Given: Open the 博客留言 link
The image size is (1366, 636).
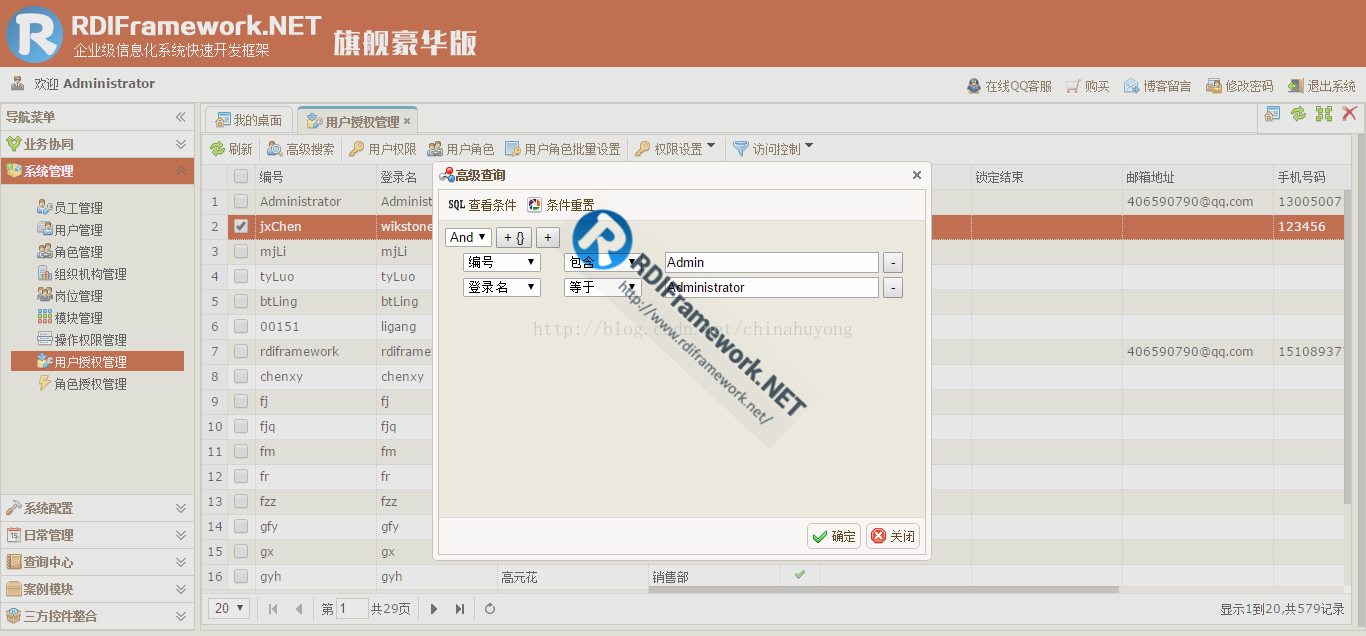Looking at the screenshot, I should [x=1157, y=86].
